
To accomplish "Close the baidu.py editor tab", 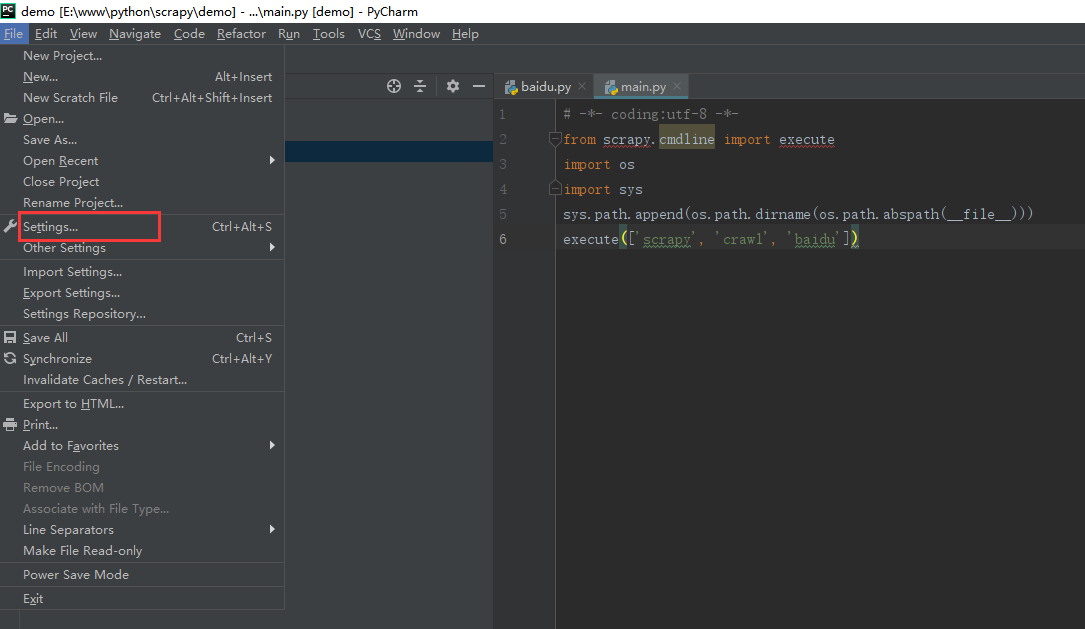I will (x=582, y=87).
